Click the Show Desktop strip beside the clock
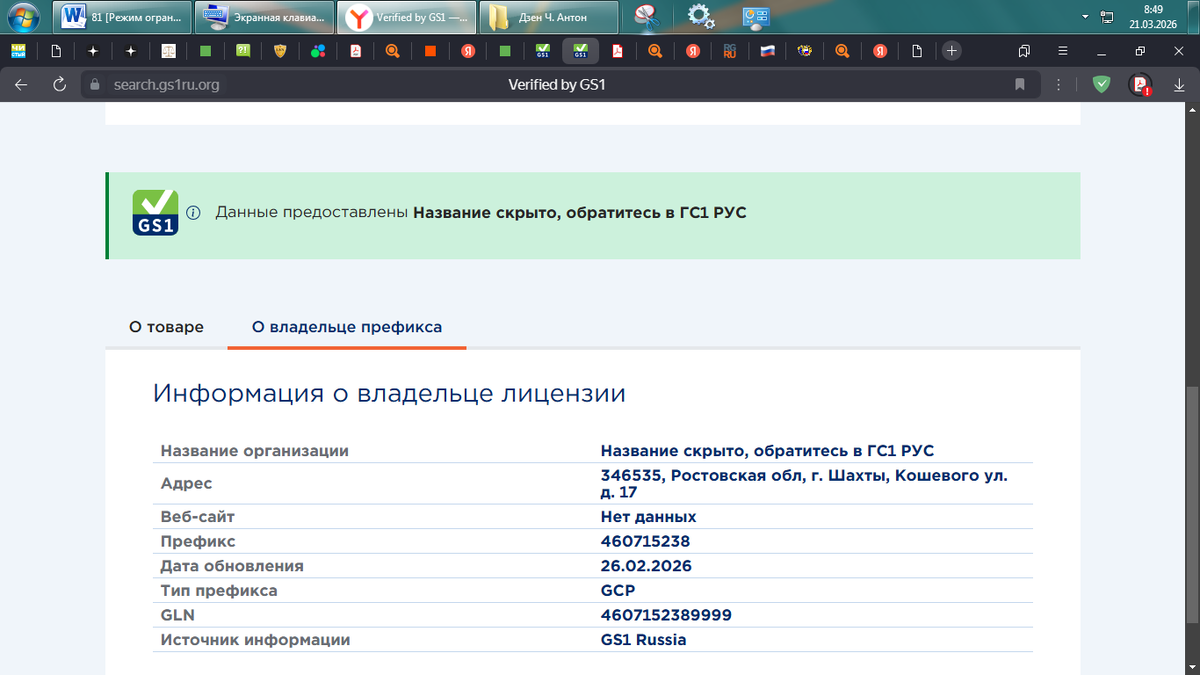 (x=1192, y=17)
